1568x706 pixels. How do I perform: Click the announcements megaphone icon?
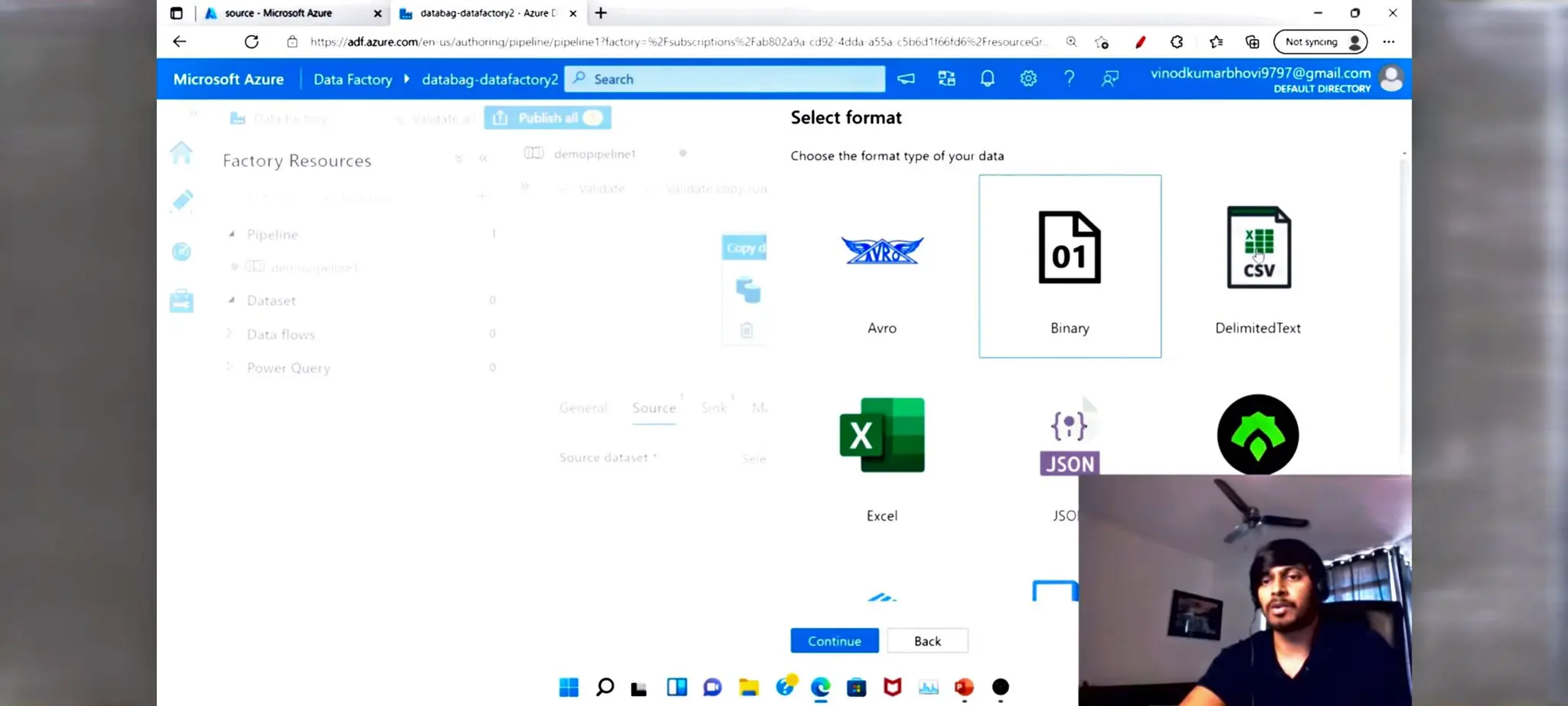(x=906, y=79)
